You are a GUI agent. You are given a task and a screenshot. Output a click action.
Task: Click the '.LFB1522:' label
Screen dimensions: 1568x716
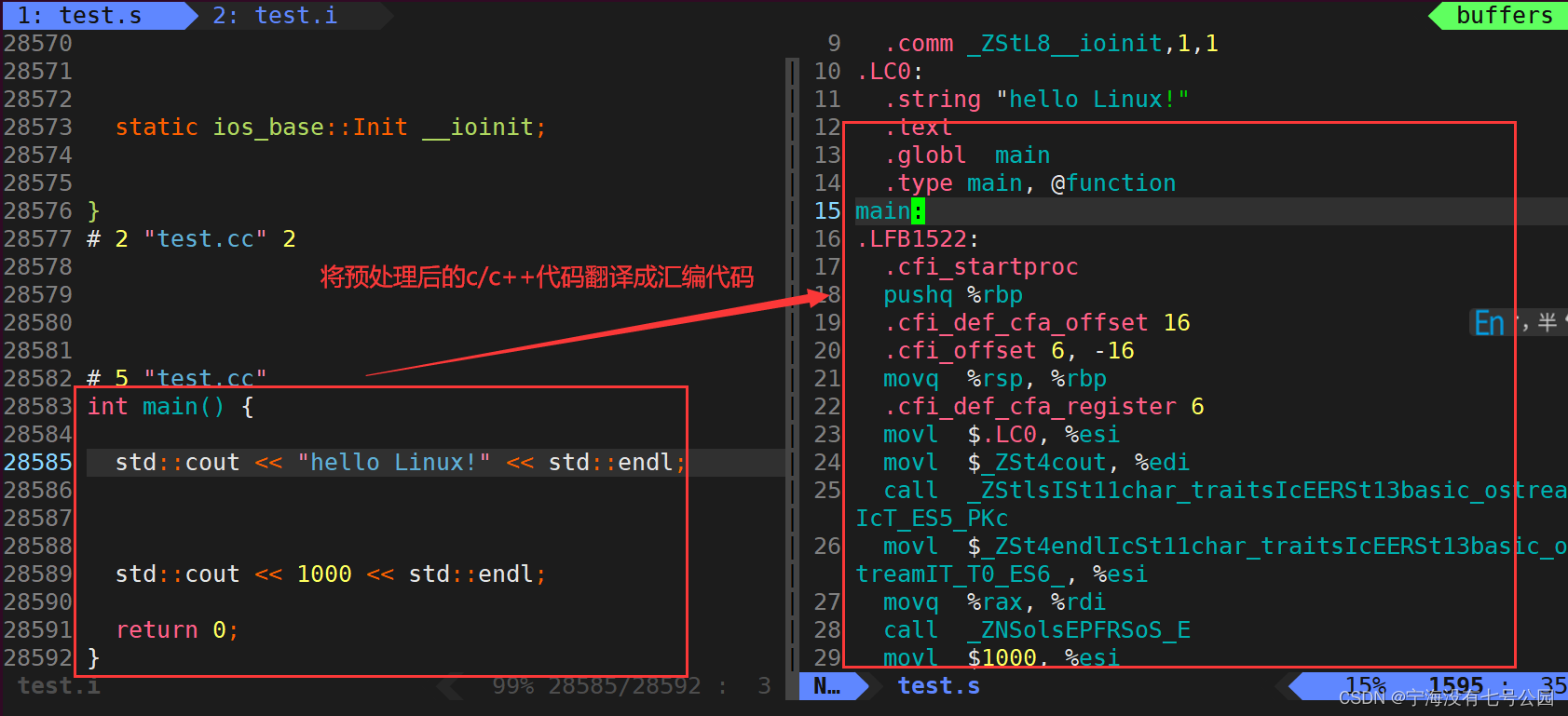(x=918, y=239)
